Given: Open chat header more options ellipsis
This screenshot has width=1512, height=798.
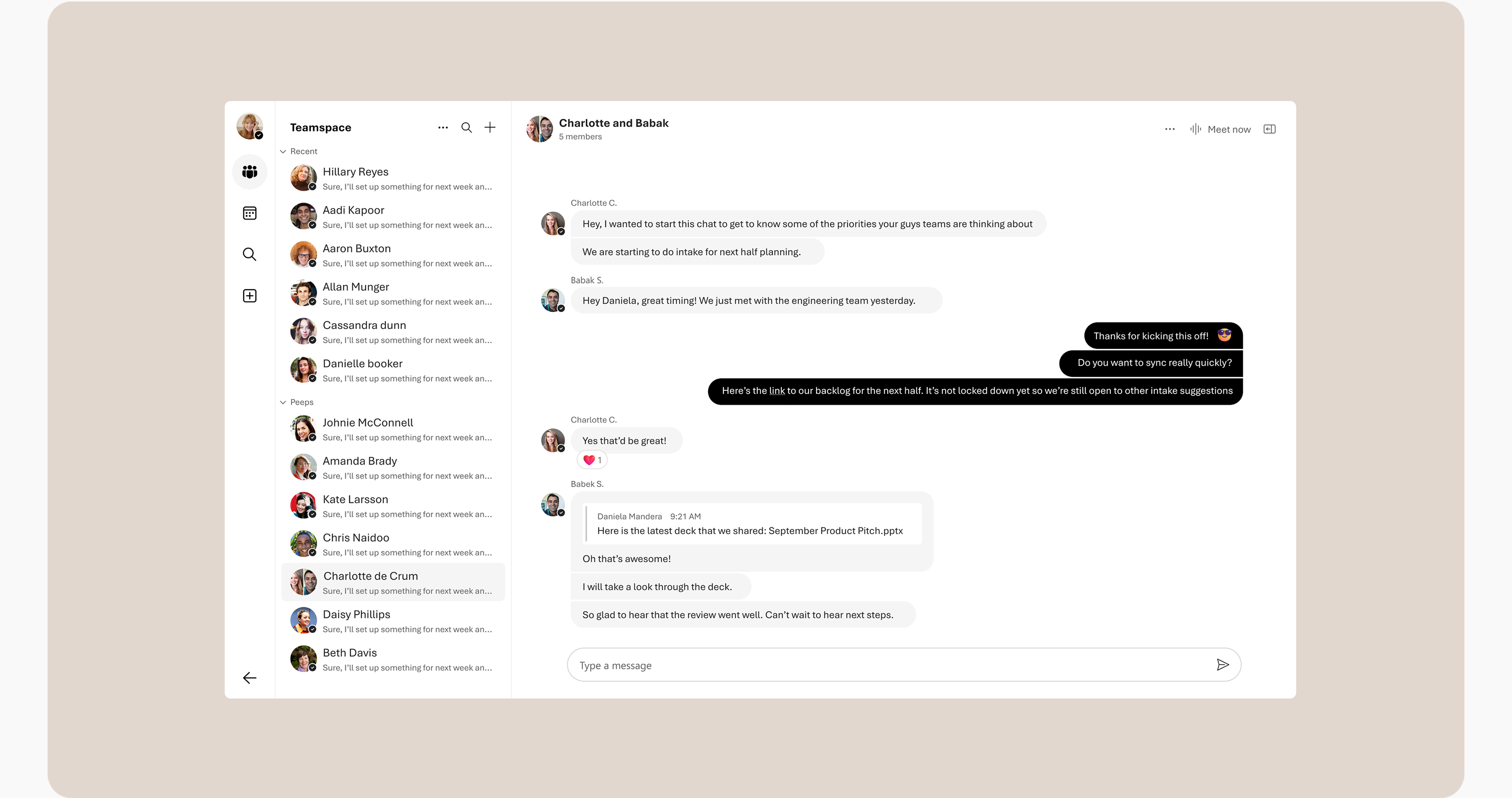Looking at the screenshot, I should pyautogui.click(x=1170, y=129).
